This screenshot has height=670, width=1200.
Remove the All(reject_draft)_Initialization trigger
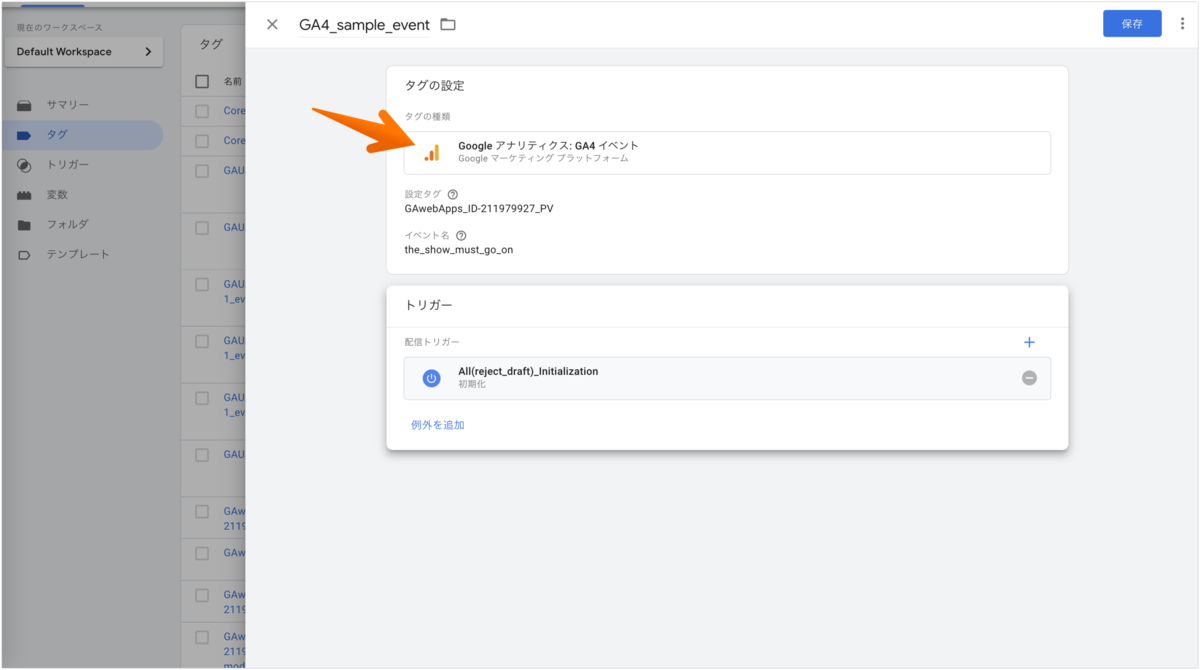[x=1029, y=378]
